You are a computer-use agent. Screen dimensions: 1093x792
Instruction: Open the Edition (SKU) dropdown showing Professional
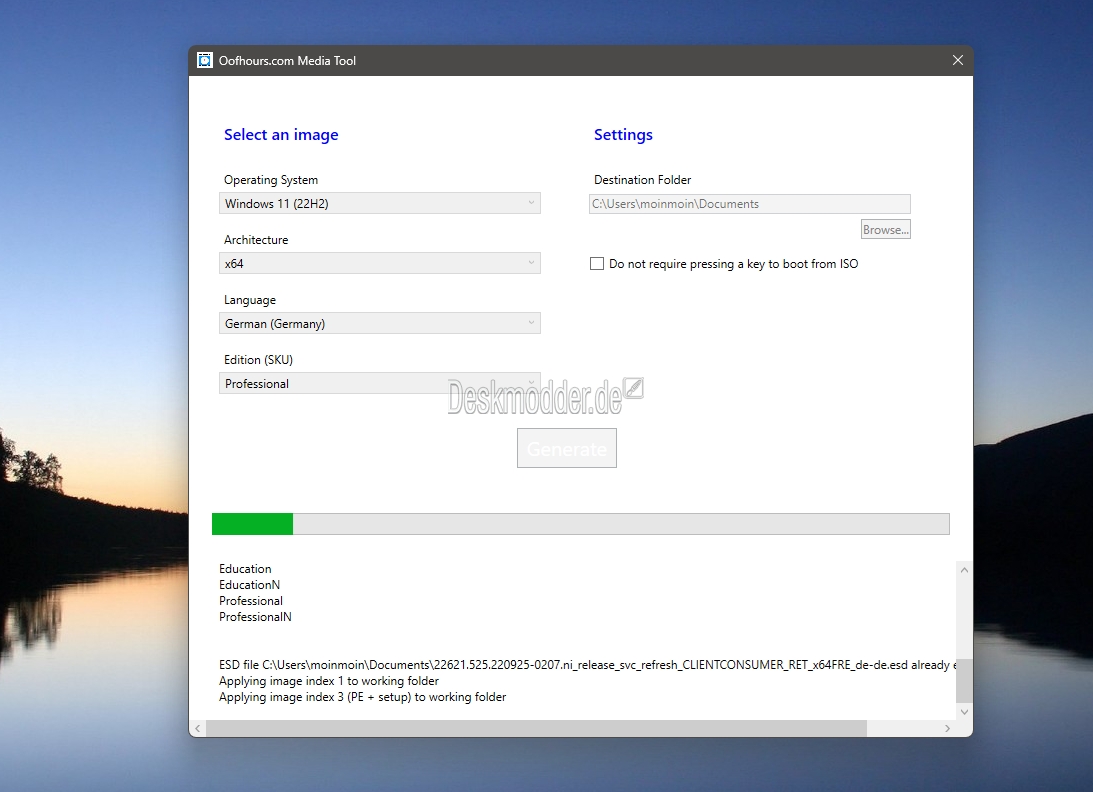click(380, 383)
